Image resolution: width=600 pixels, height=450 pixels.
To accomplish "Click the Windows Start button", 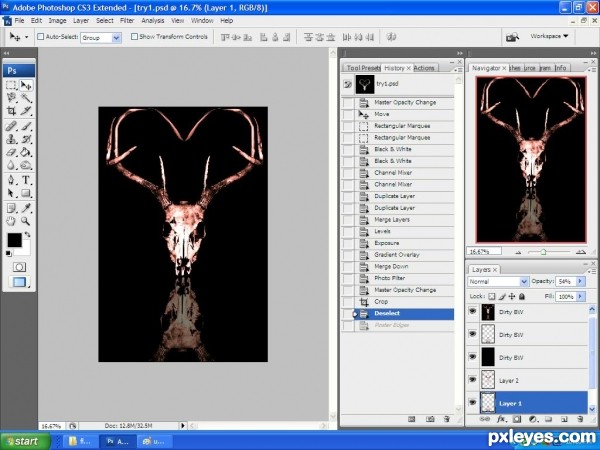I will click(x=25, y=441).
